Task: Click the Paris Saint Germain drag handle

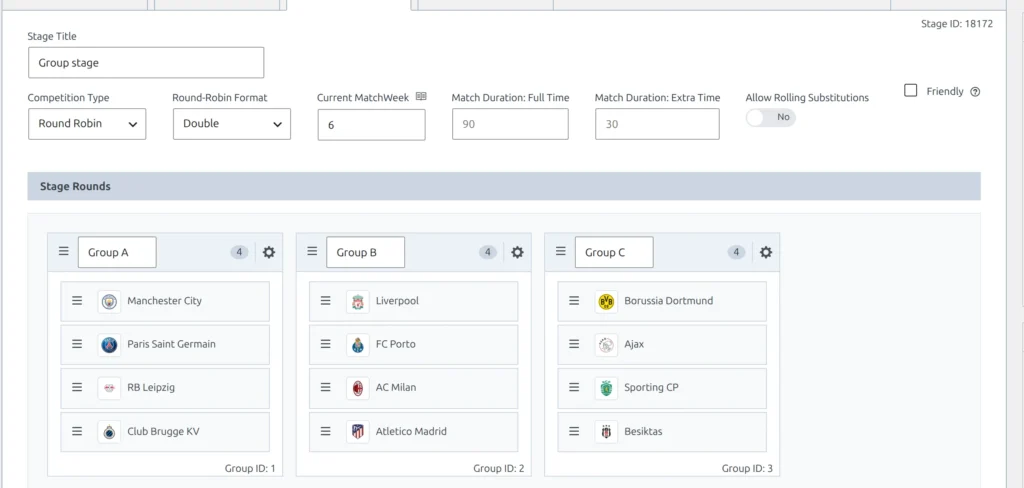Action: (77, 344)
